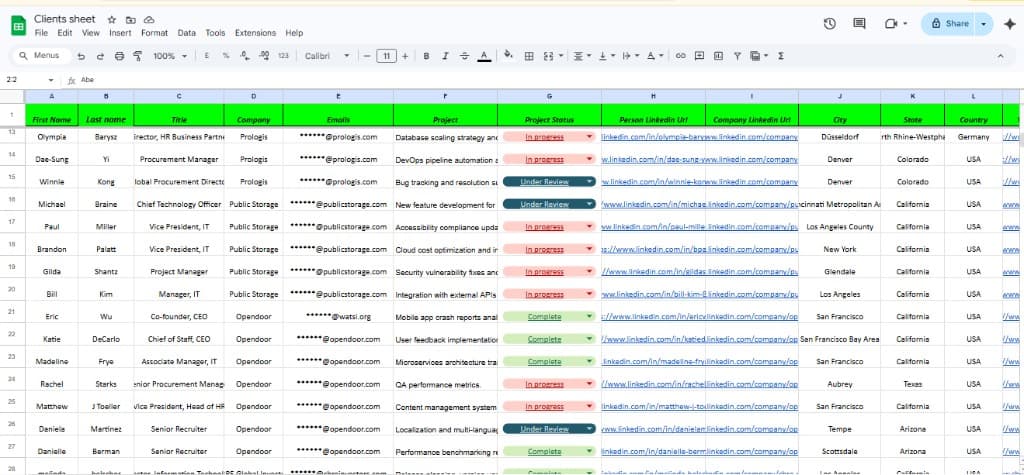The image size is (1024, 475).
Task: Click the undo arrow in toolbar
Action: click(81, 56)
